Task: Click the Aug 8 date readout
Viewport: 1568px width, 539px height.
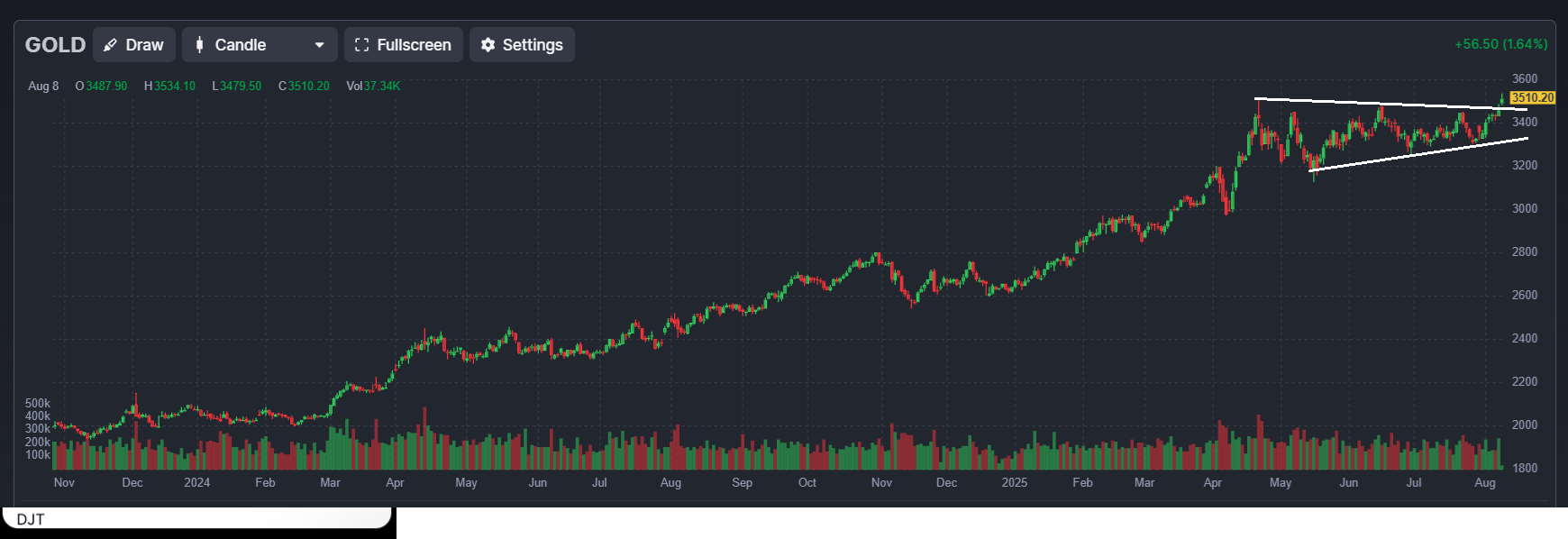Action: pyautogui.click(x=43, y=87)
